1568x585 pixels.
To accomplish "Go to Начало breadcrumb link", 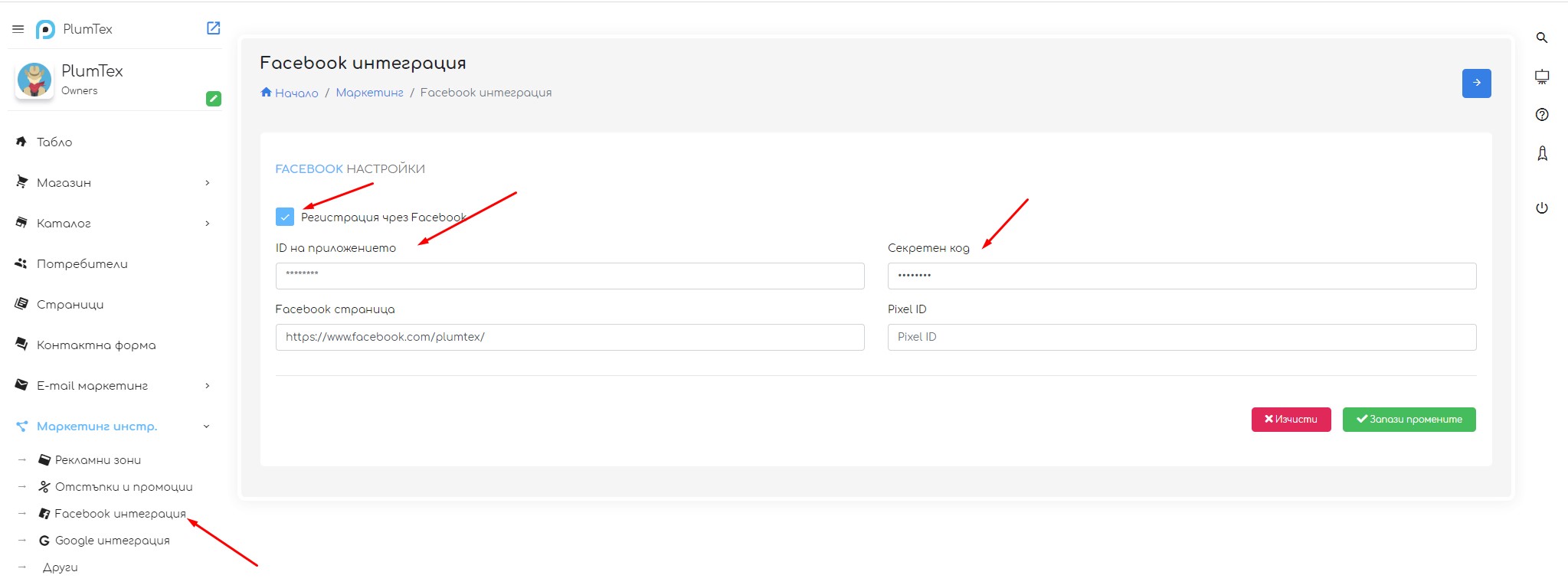I will (296, 93).
